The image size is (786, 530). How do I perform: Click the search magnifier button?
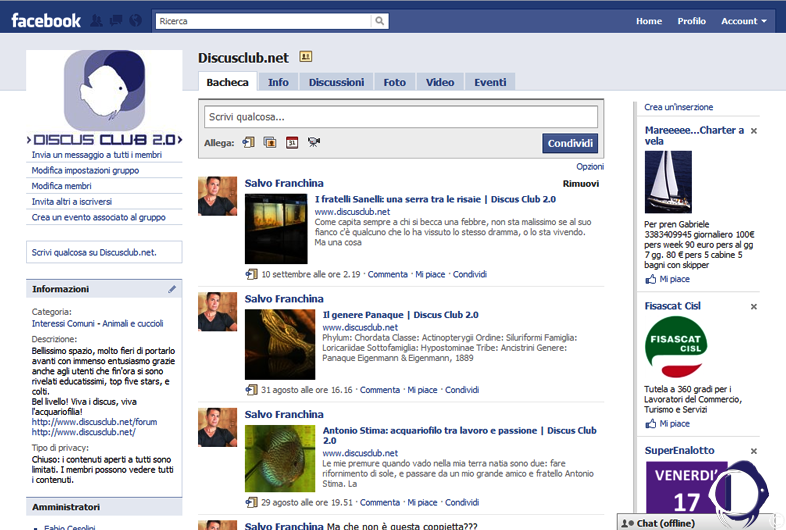click(x=379, y=21)
